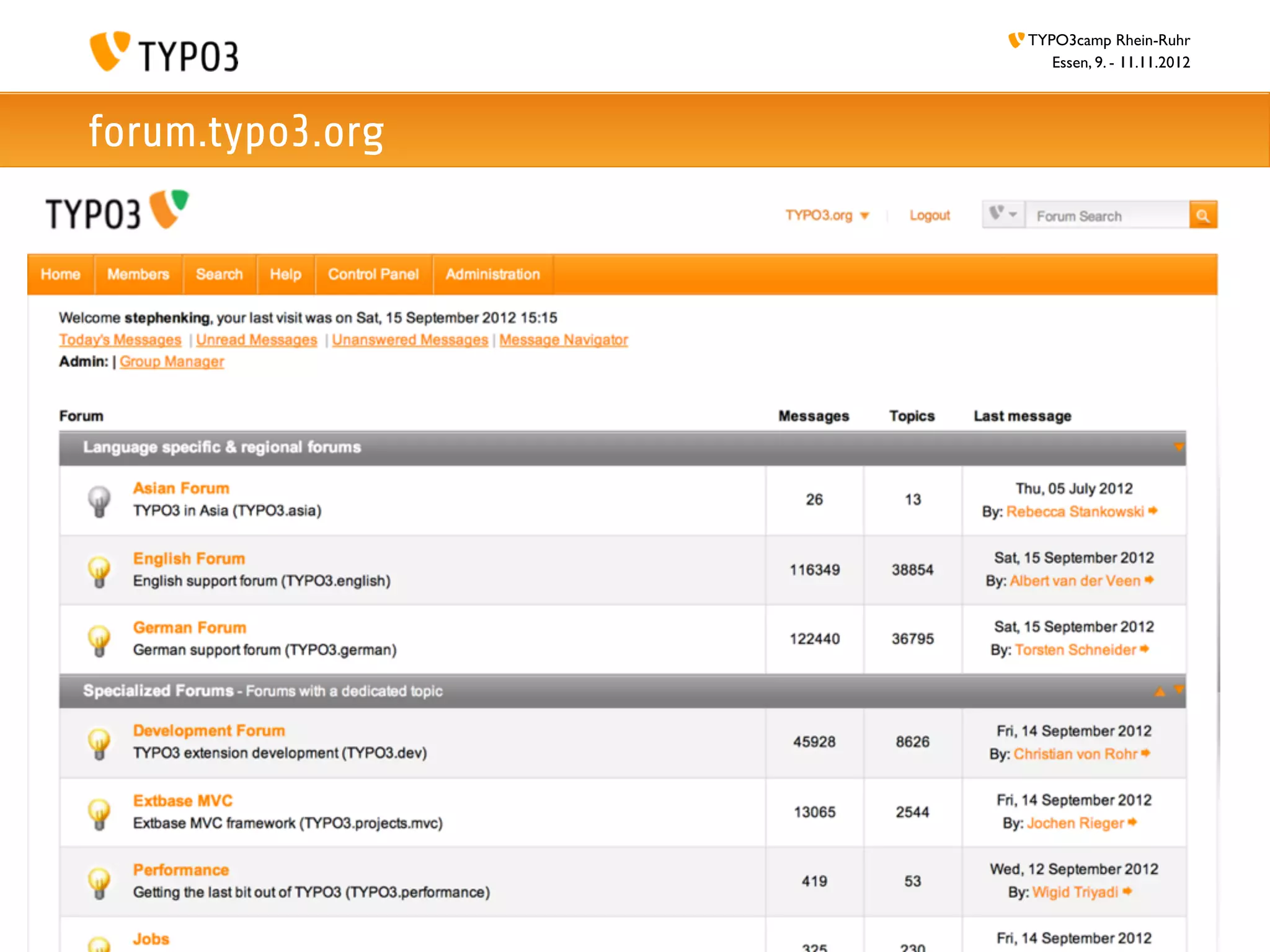This screenshot has height=952, width=1270.
Task: Select the Members navigation item
Action: (x=138, y=274)
